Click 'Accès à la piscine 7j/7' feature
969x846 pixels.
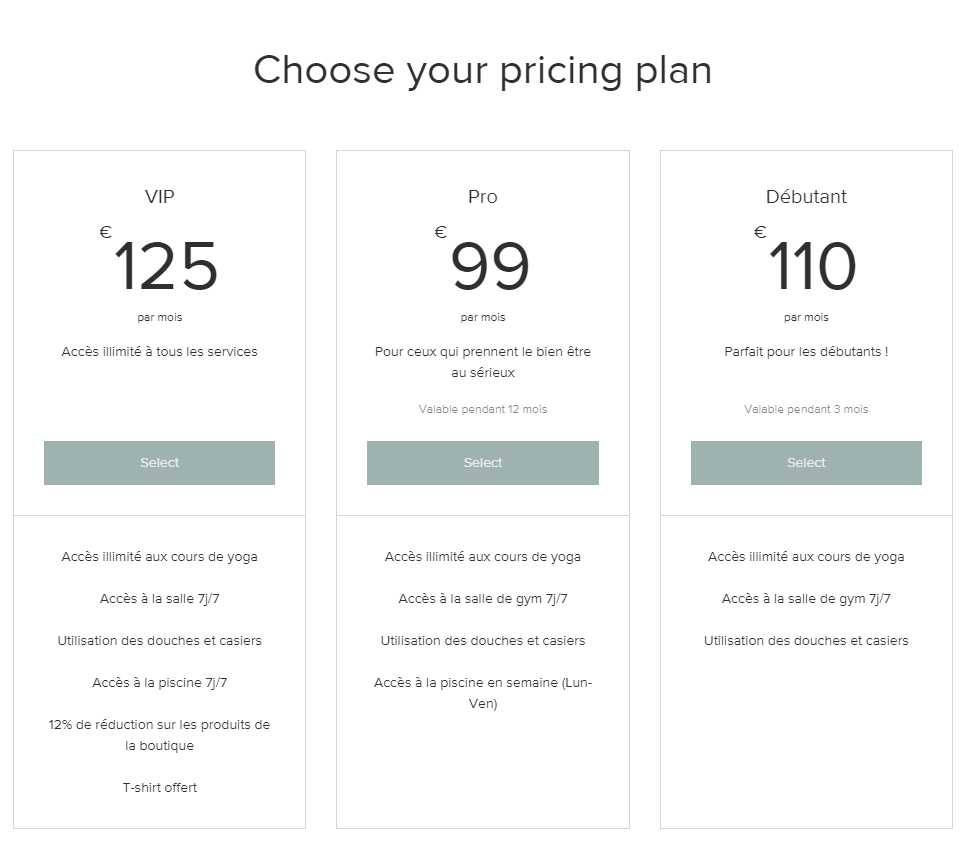click(x=159, y=683)
